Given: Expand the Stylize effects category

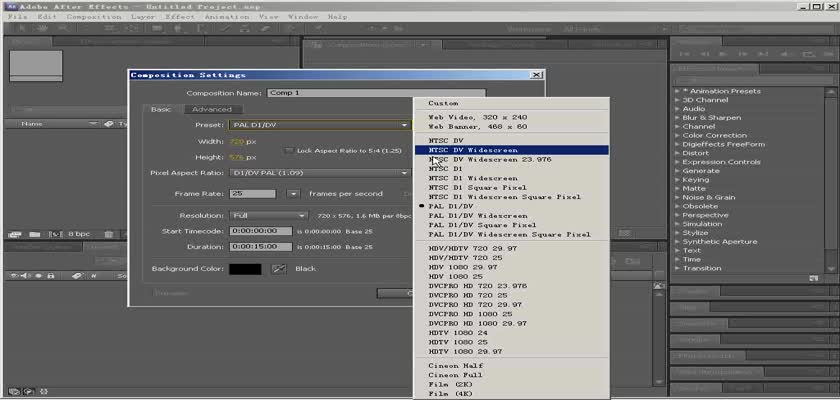Looking at the screenshot, I should (x=678, y=233).
